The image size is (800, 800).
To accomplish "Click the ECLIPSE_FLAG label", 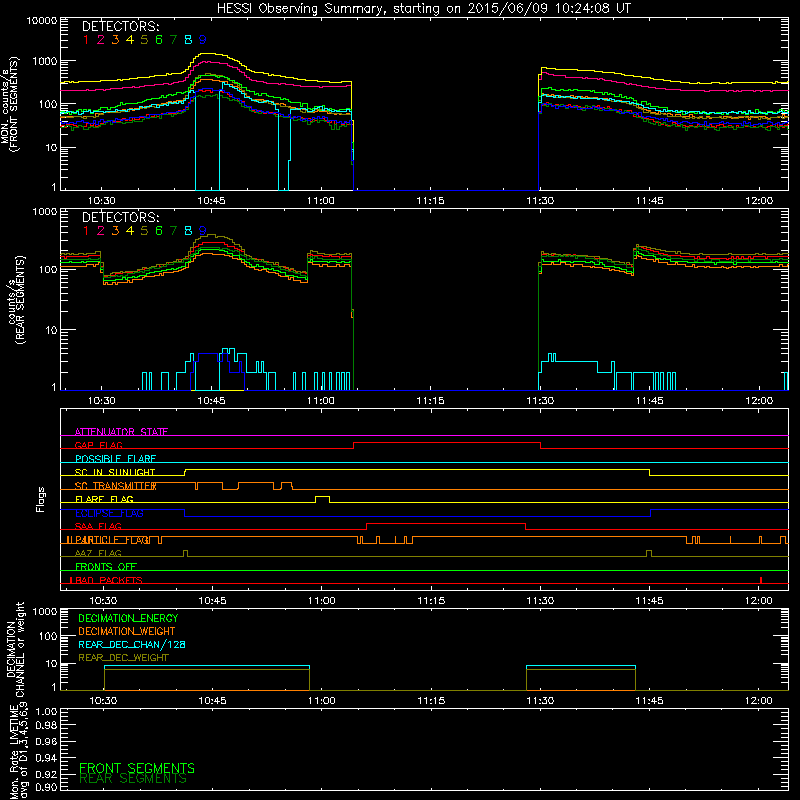I will pos(109,513).
